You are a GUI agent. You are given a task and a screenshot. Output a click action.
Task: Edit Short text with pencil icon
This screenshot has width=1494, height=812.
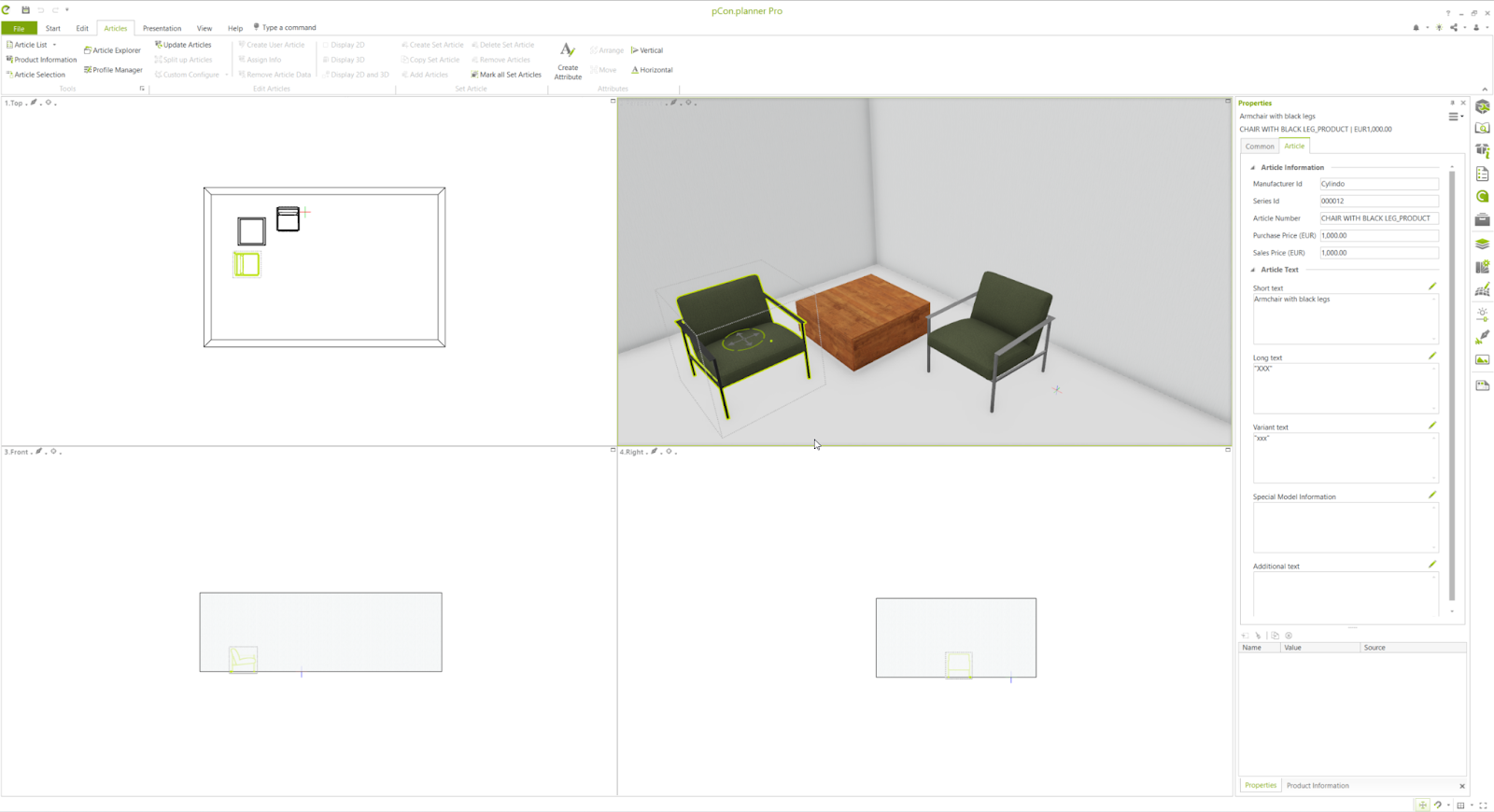click(1432, 287)
